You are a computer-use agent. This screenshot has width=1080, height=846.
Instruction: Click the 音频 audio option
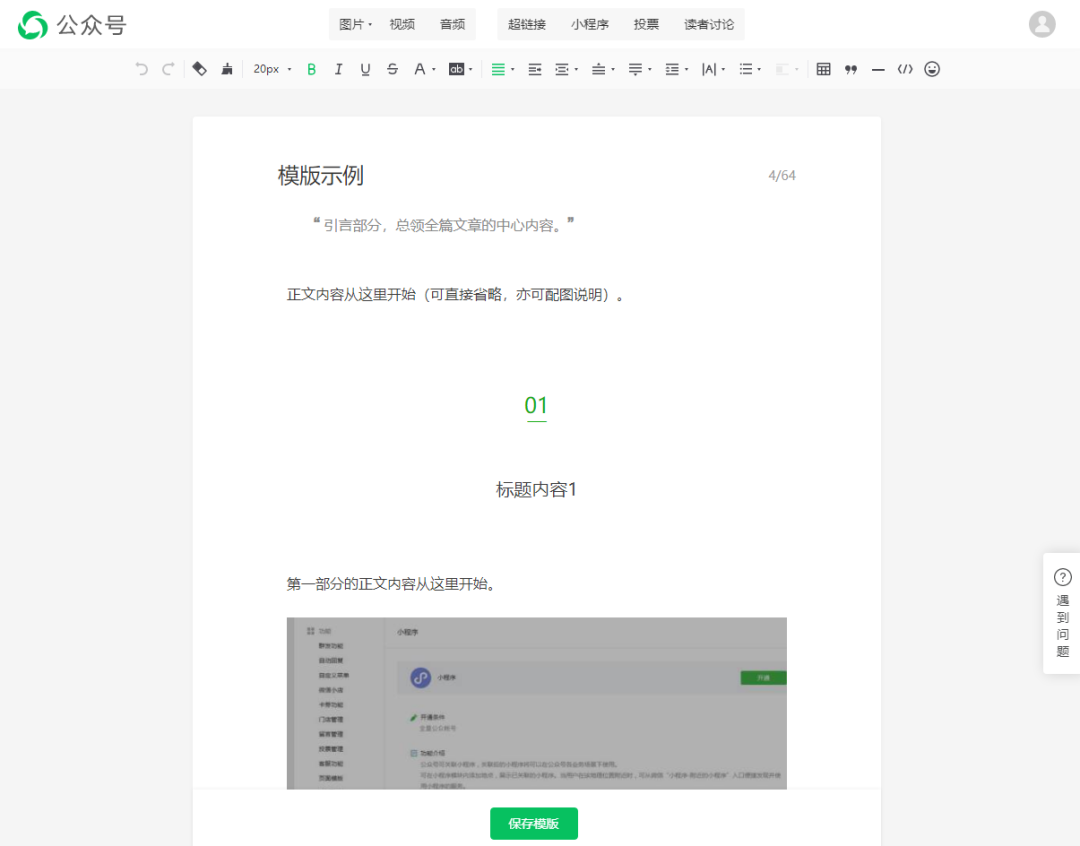(453, 24)
